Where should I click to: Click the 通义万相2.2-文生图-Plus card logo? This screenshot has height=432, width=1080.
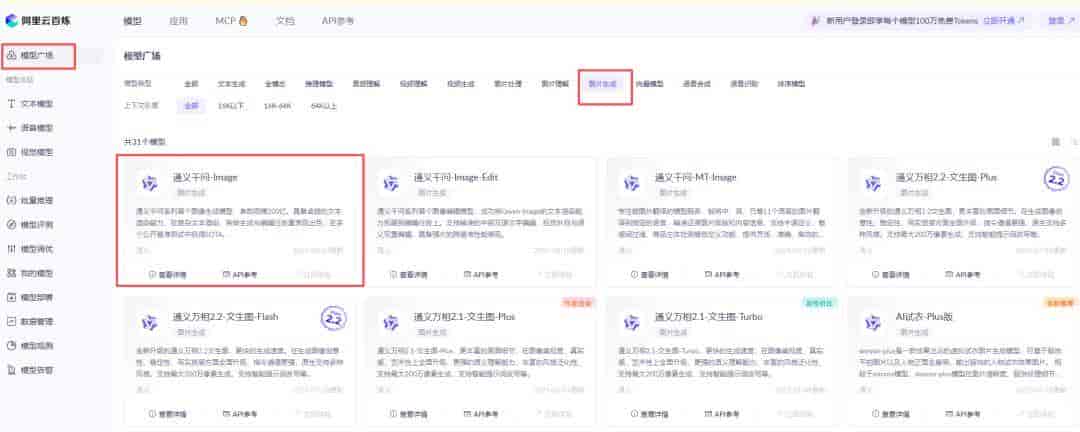point(873,184)
